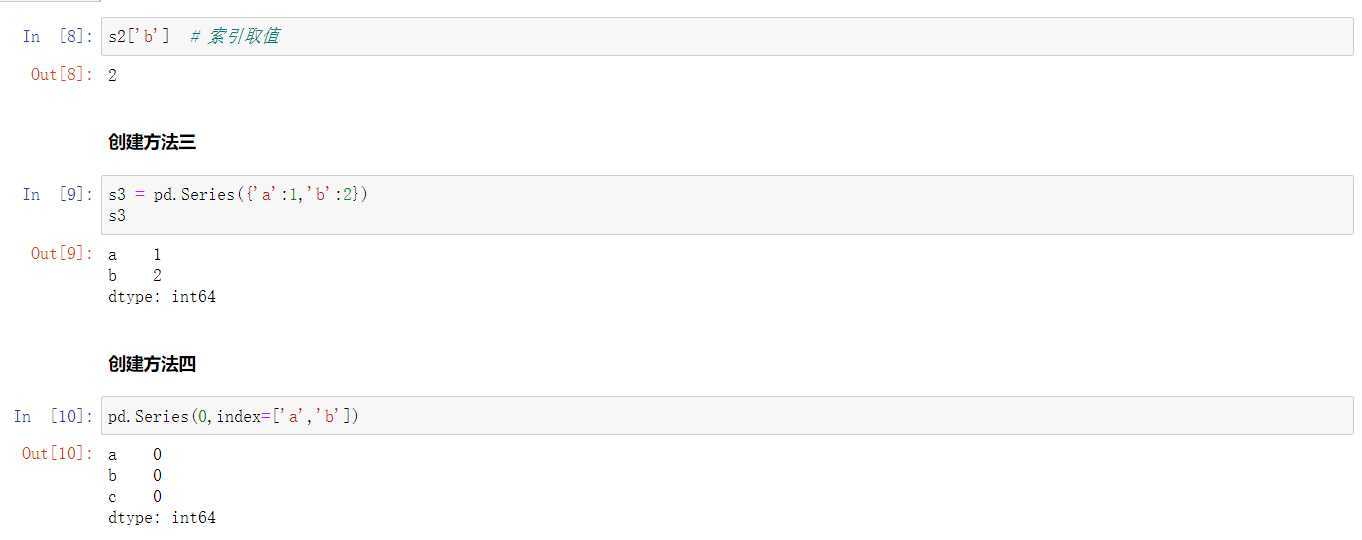Select the 创建方法四 heading
The width and height of the screenshot is (1362, 540).
coord(152,364)
